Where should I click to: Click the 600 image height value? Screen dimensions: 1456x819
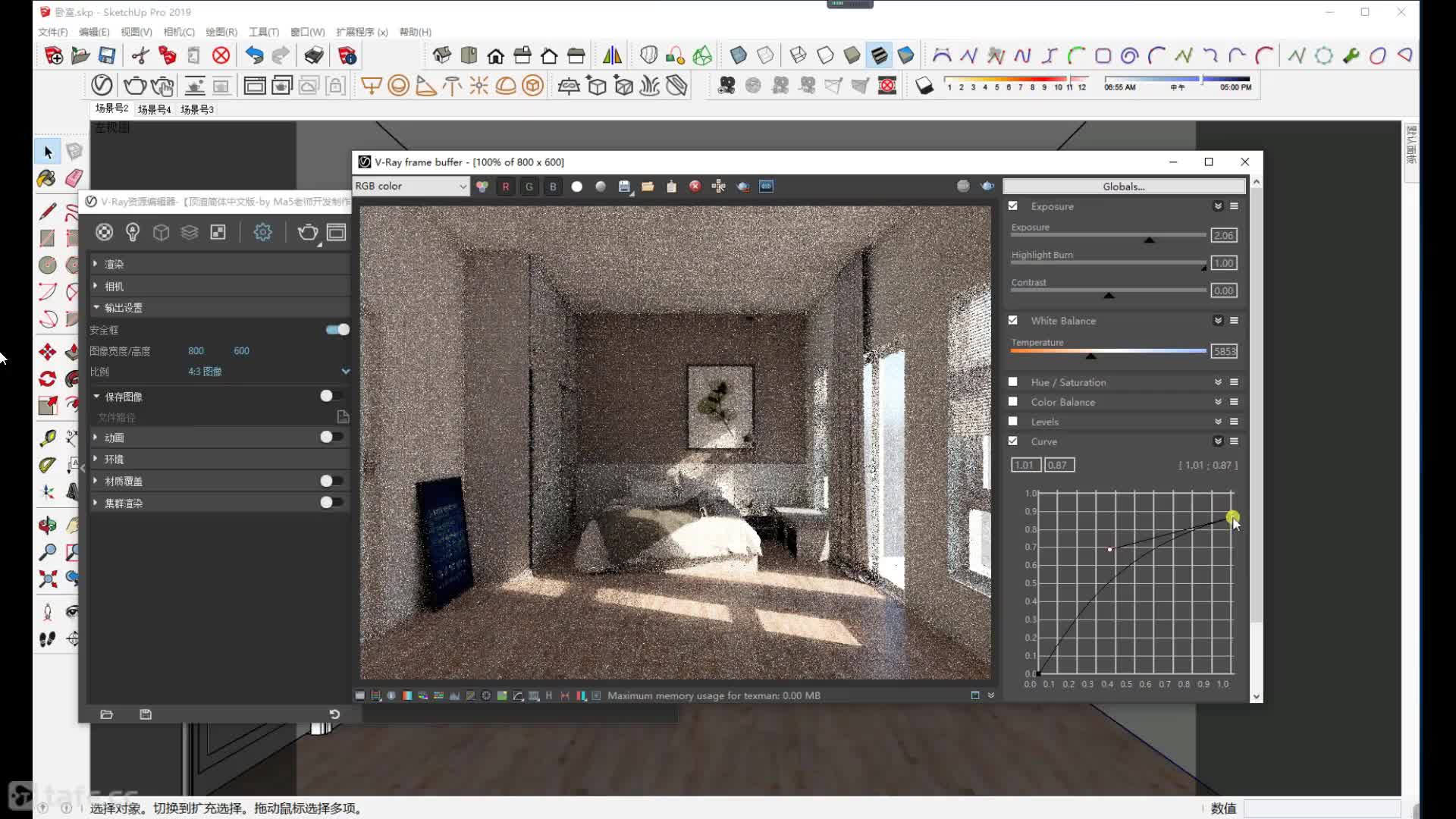241,351
